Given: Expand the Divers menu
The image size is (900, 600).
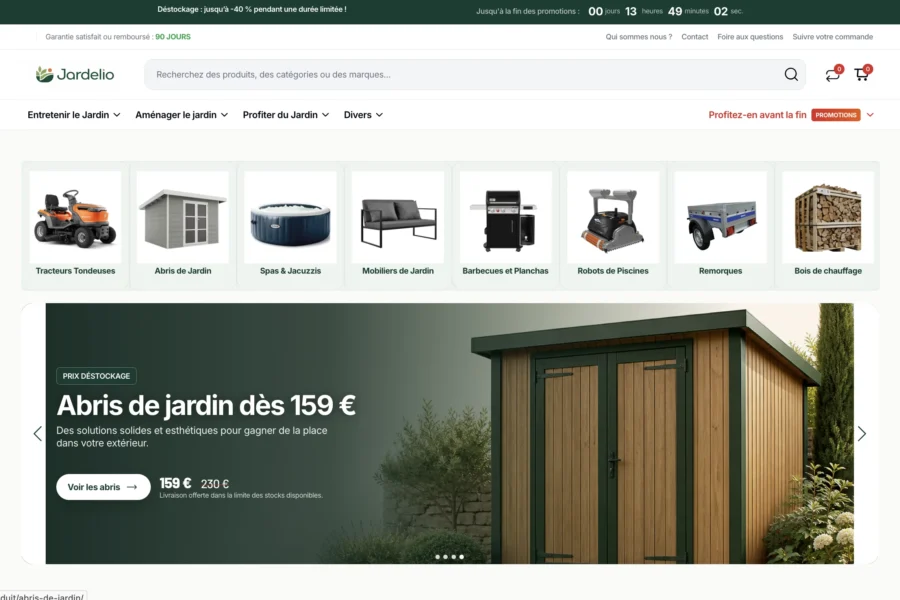Looking at the screenshot, I should tap(363, 115).
